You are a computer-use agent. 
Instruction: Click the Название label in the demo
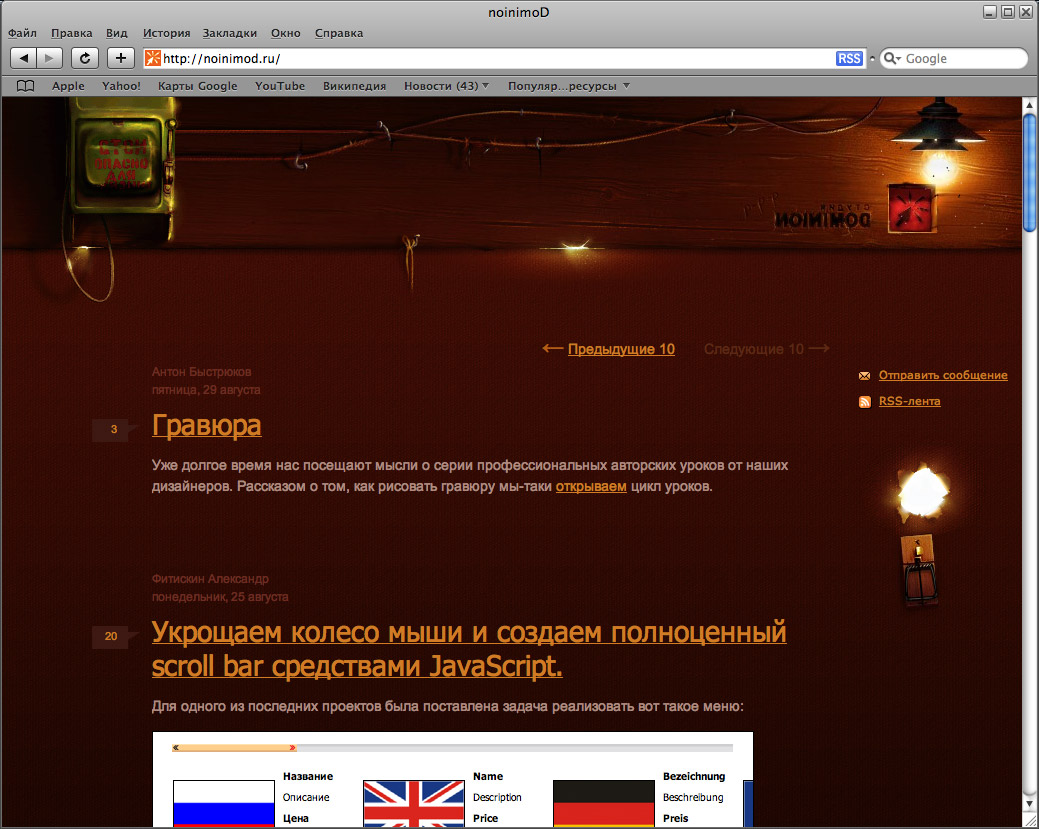[308, 776]
